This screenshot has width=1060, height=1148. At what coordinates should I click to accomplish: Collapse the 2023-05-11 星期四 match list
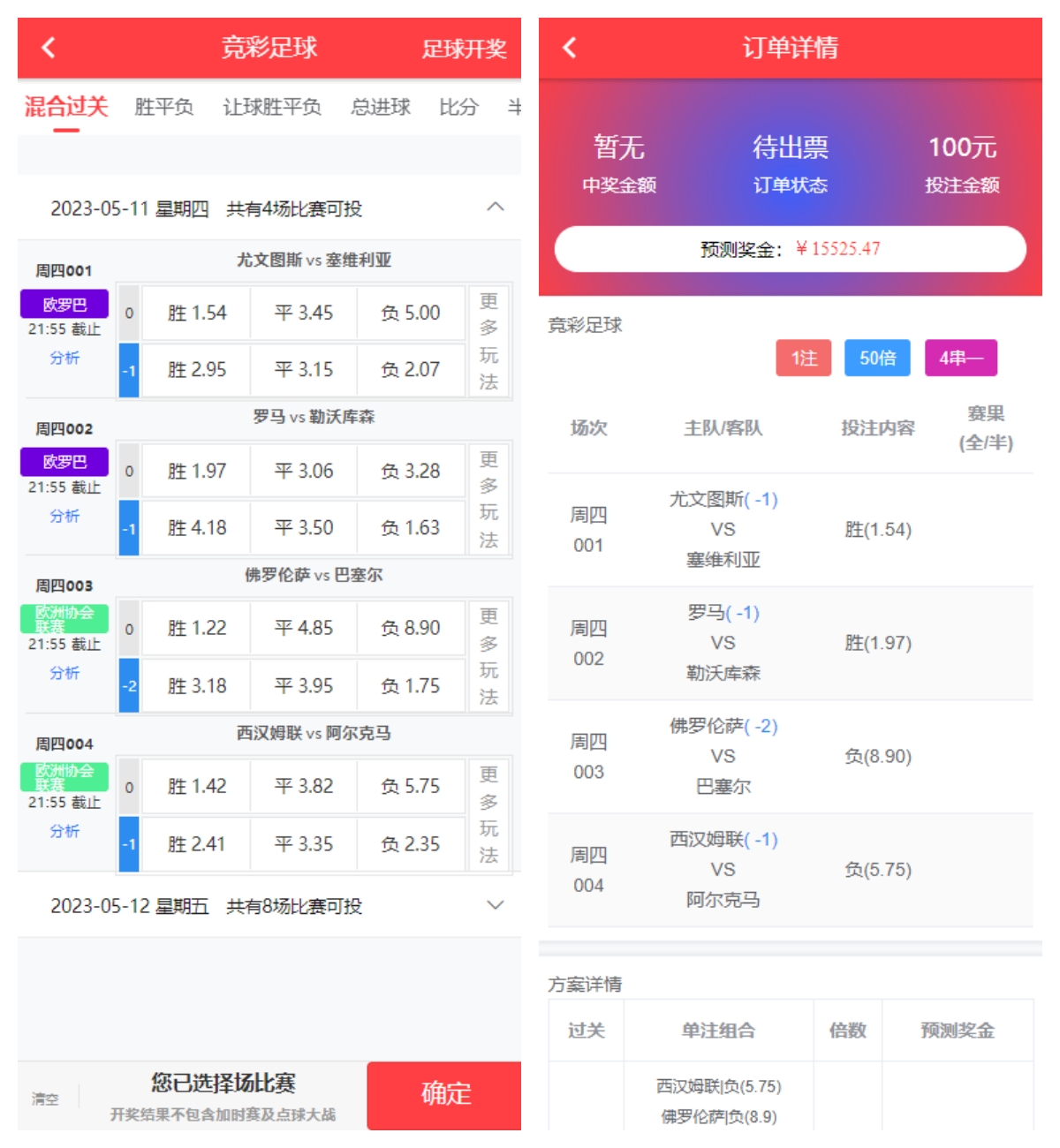[496, 208]
